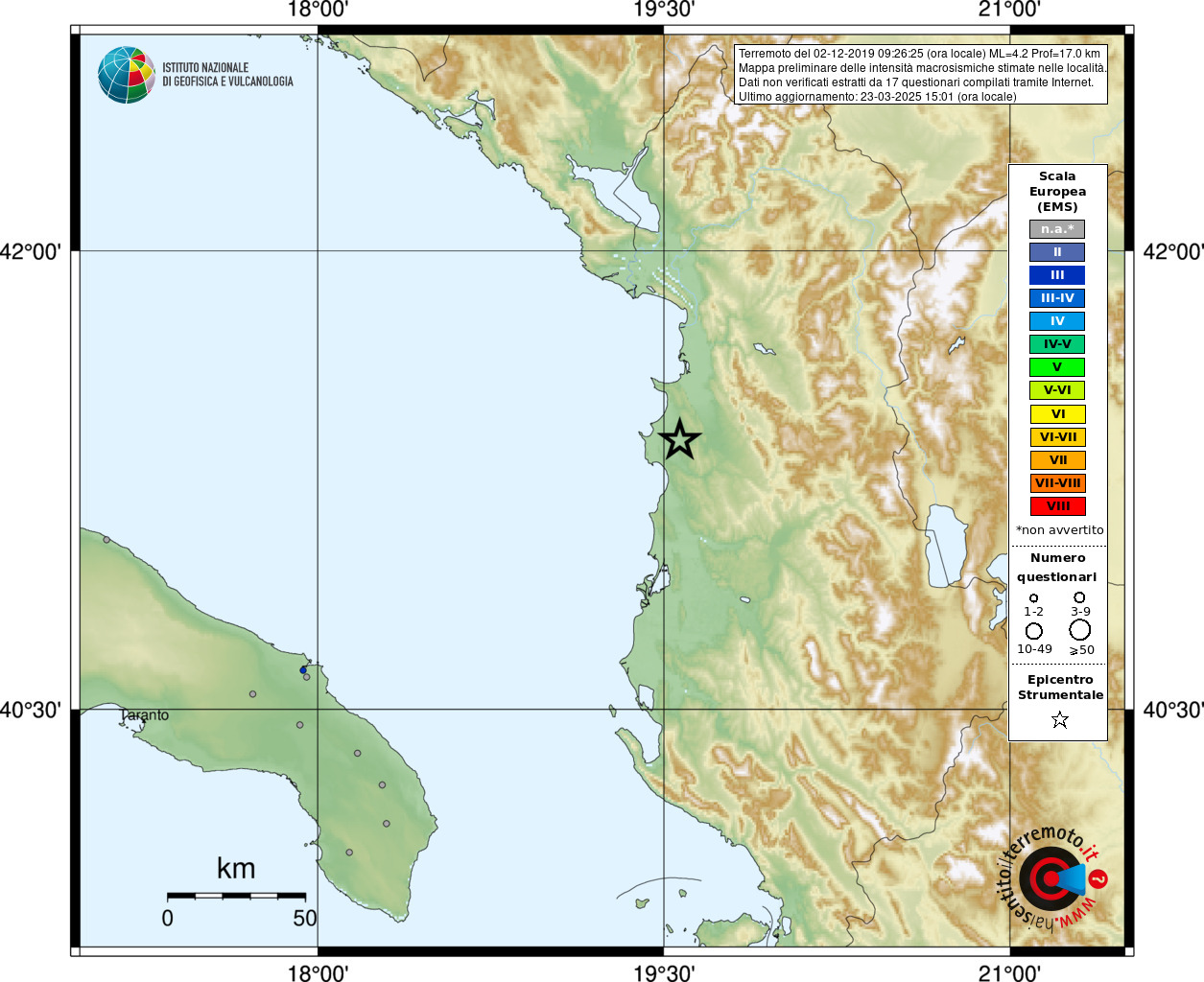The height and width of the screenshot is (982, 1204).
Task: Select the gray n.a.* legend swatch
Action: click(1057, 229)
